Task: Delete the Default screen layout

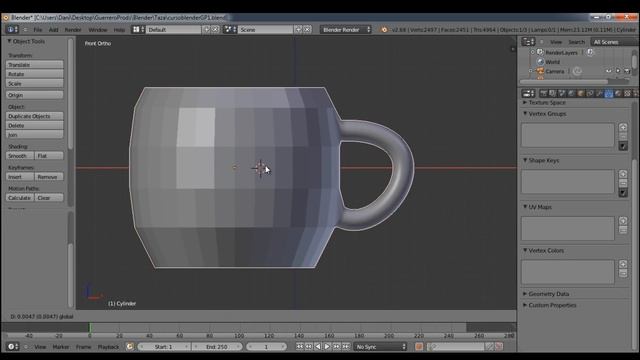Action: point(215,29)
